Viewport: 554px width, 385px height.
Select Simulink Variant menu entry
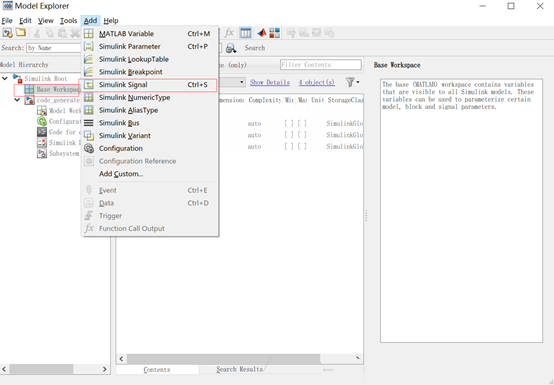[x=150, y=136]
